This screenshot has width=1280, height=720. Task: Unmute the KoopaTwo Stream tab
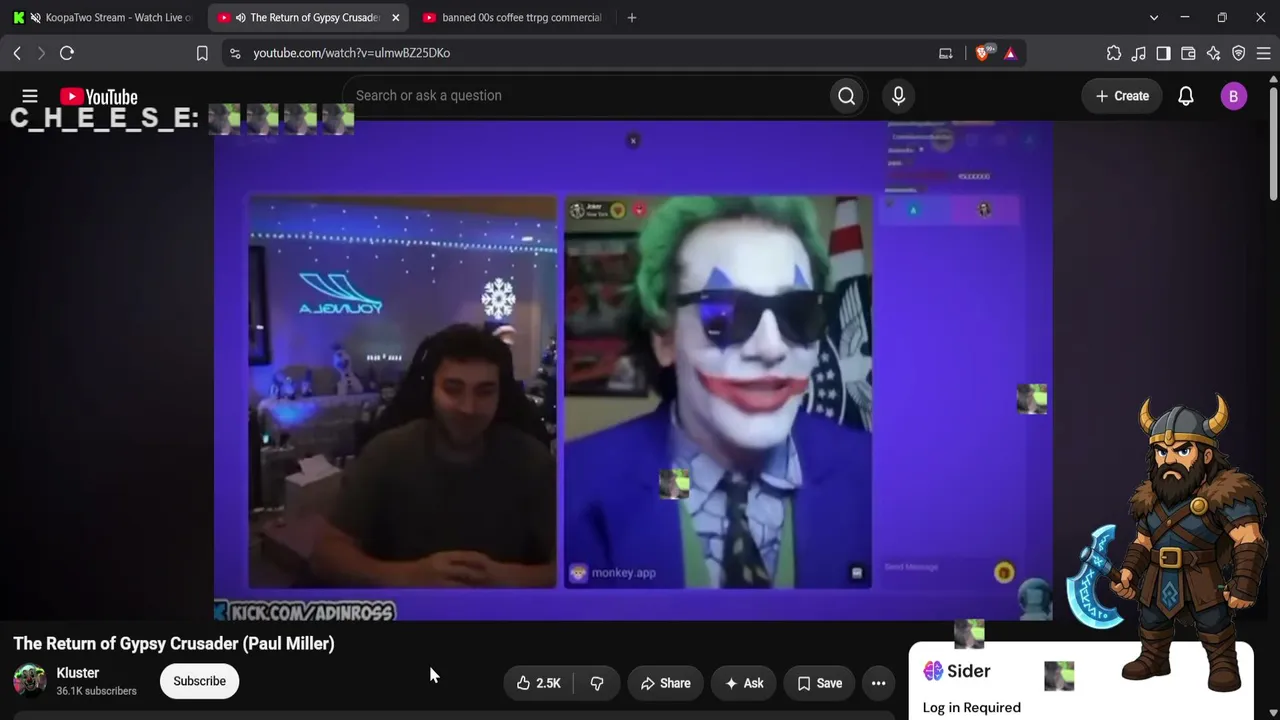(36, 18)
